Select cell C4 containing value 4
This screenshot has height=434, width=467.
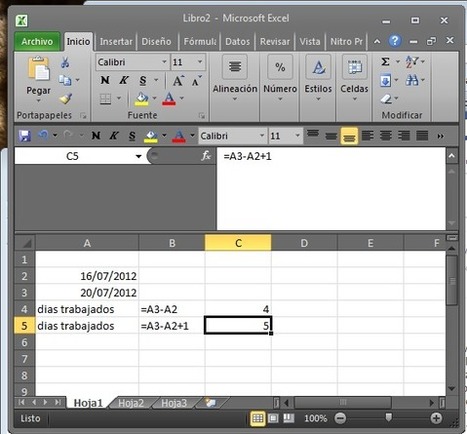238,309
